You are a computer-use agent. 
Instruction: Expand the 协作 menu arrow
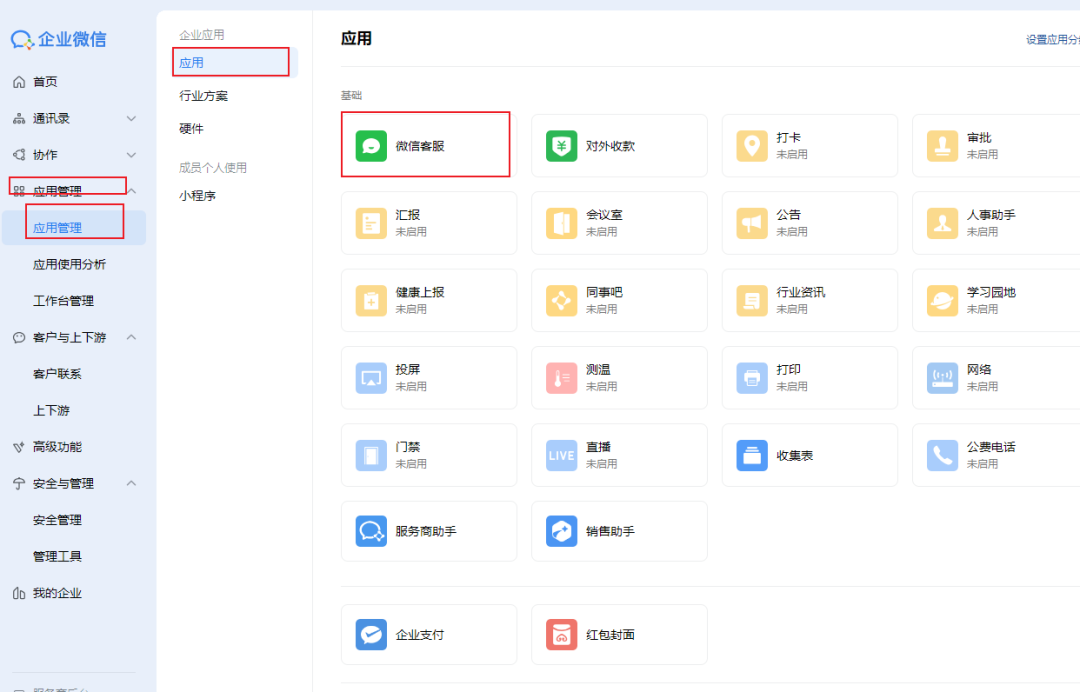pos(131,155)
